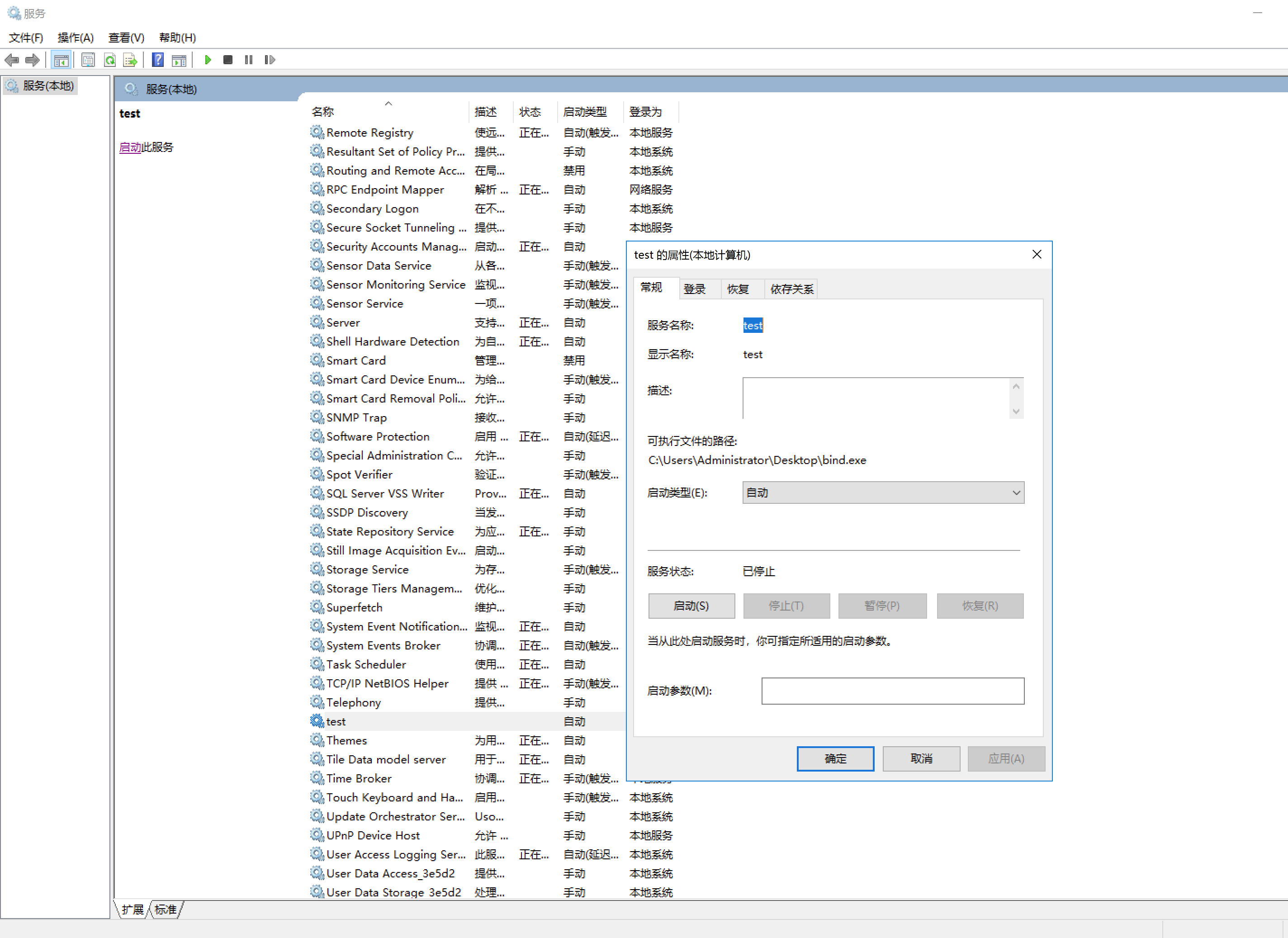Switch to the 标准 view tab
Screen dimensions: 1288x938
pyautogui.click(x=165, y=910)
